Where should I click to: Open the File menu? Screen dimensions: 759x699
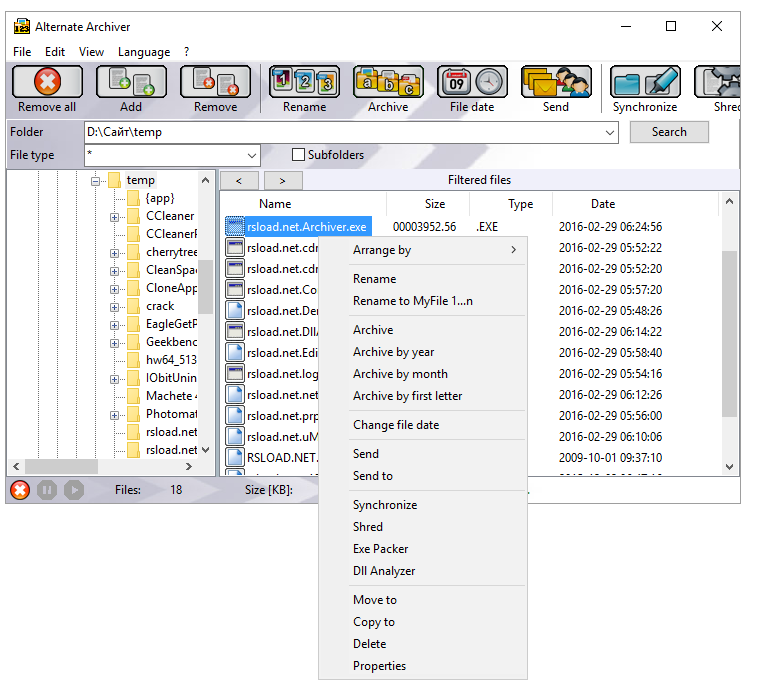click(x=22, y=52)
